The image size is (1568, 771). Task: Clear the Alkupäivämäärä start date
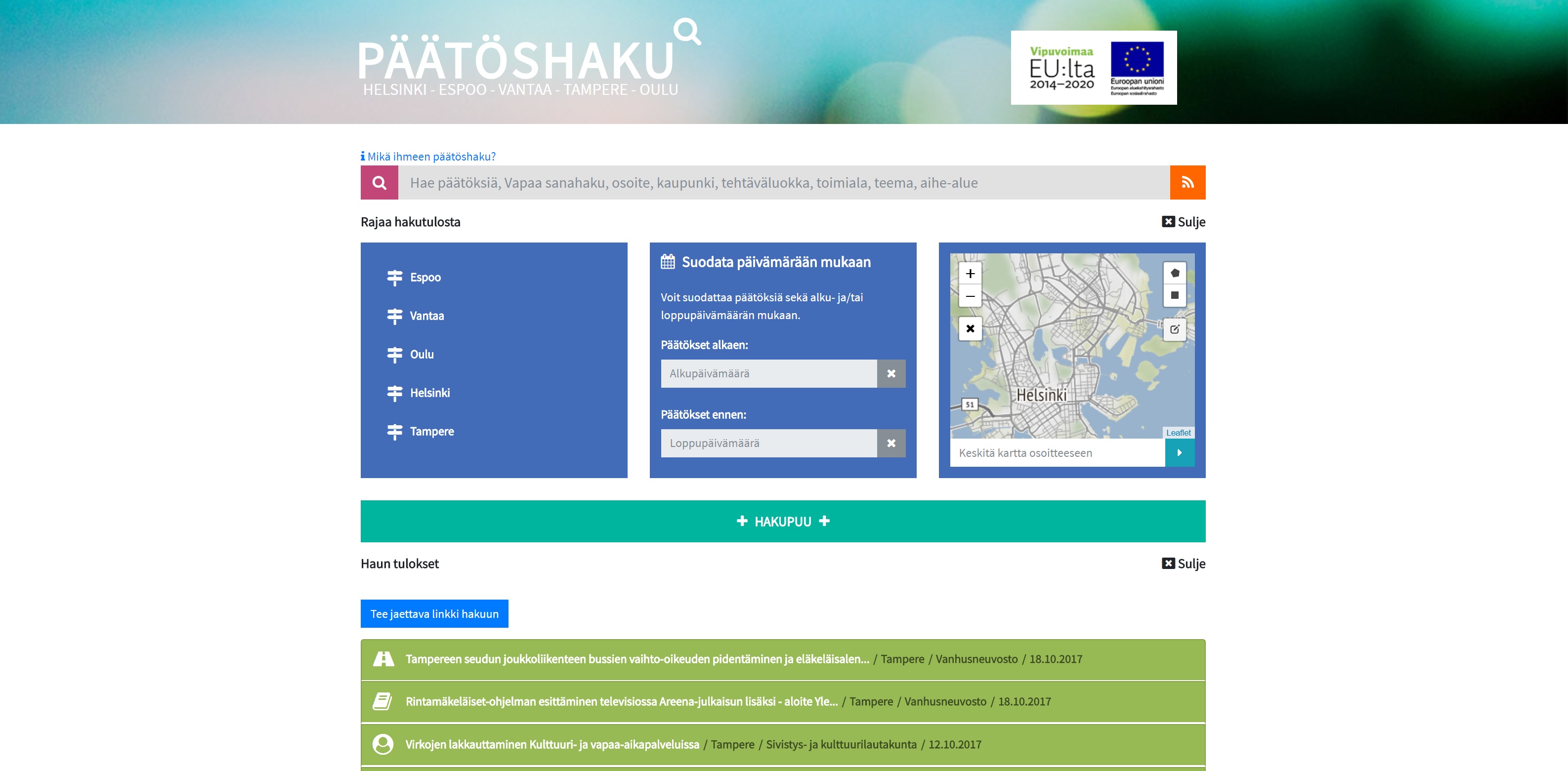click(891, 373)
